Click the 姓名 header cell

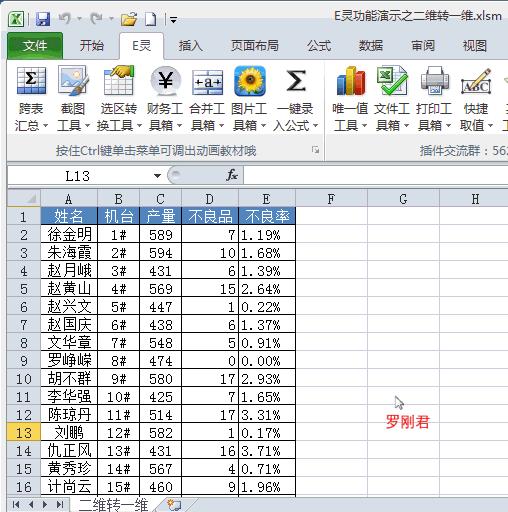pyautogui.click(x=69, y=216)
